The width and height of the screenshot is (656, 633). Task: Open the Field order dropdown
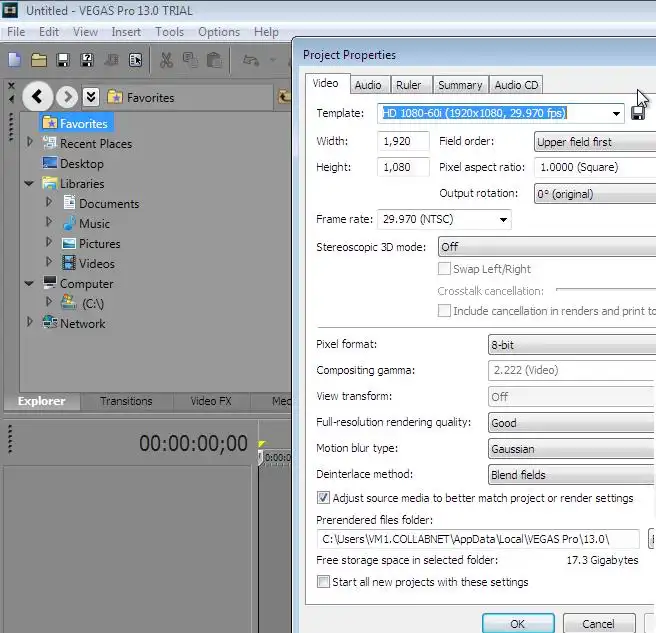tap(595, 142)
